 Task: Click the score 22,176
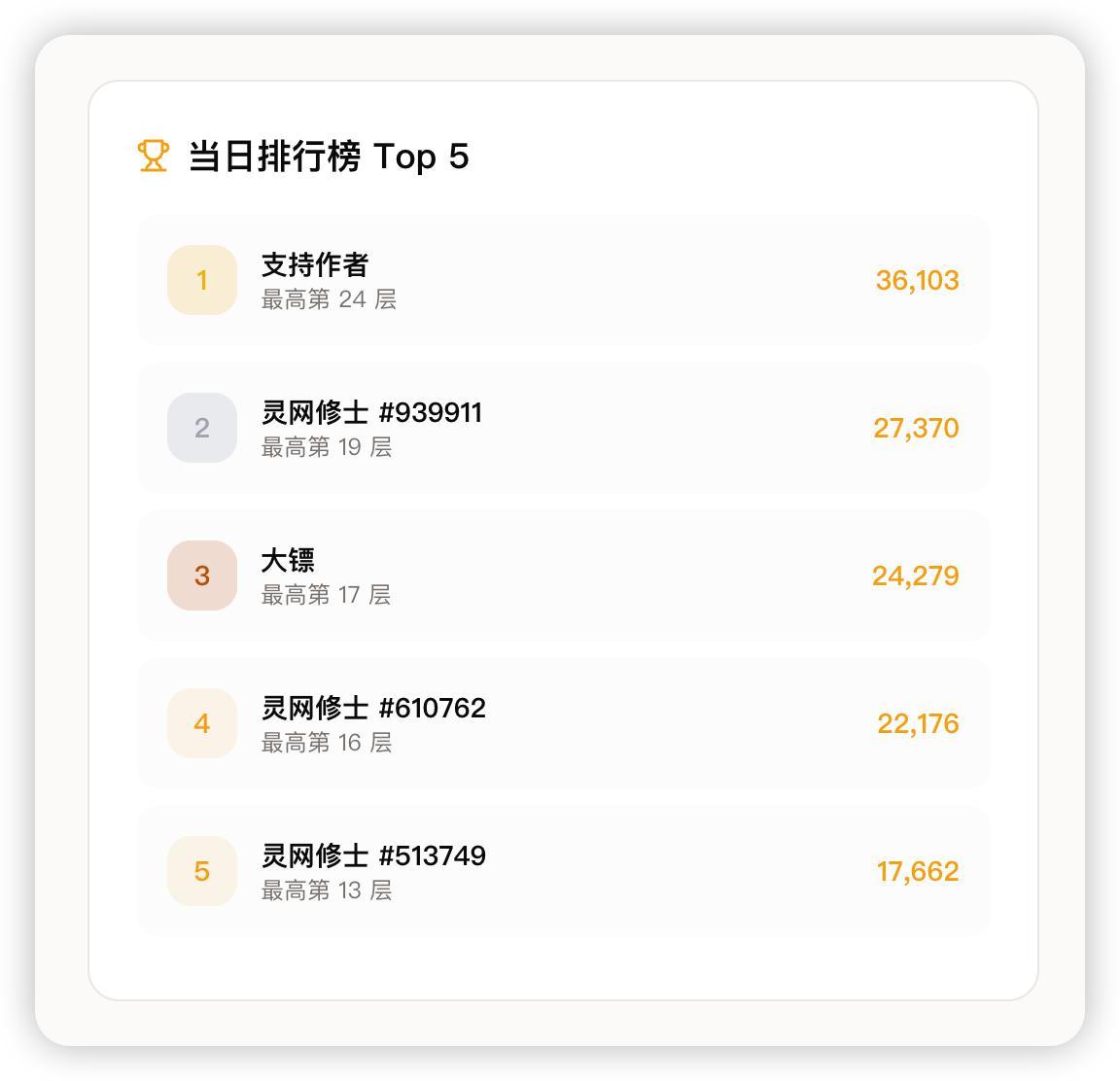coord(918,724)
